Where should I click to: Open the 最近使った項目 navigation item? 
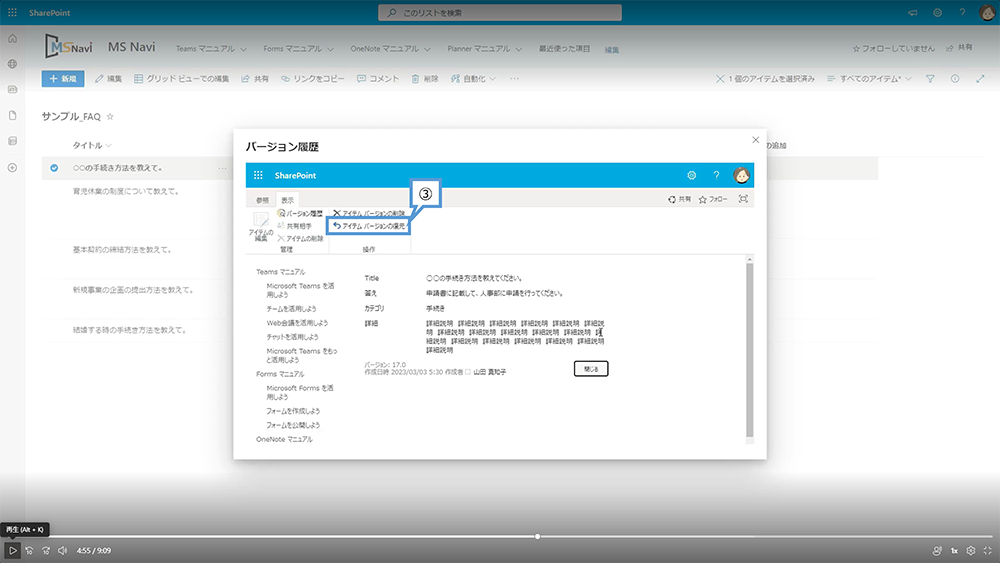pos(564,48)
